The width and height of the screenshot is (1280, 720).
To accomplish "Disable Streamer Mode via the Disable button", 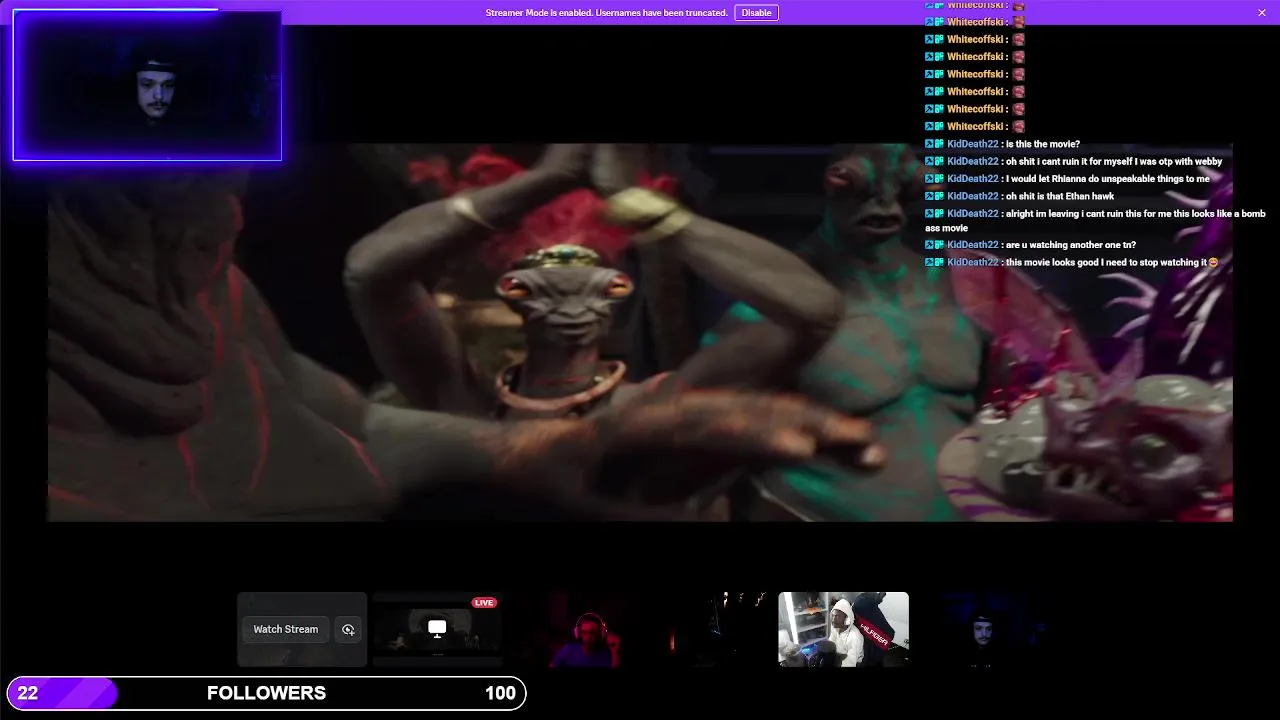I will click(x=756, y=13).
